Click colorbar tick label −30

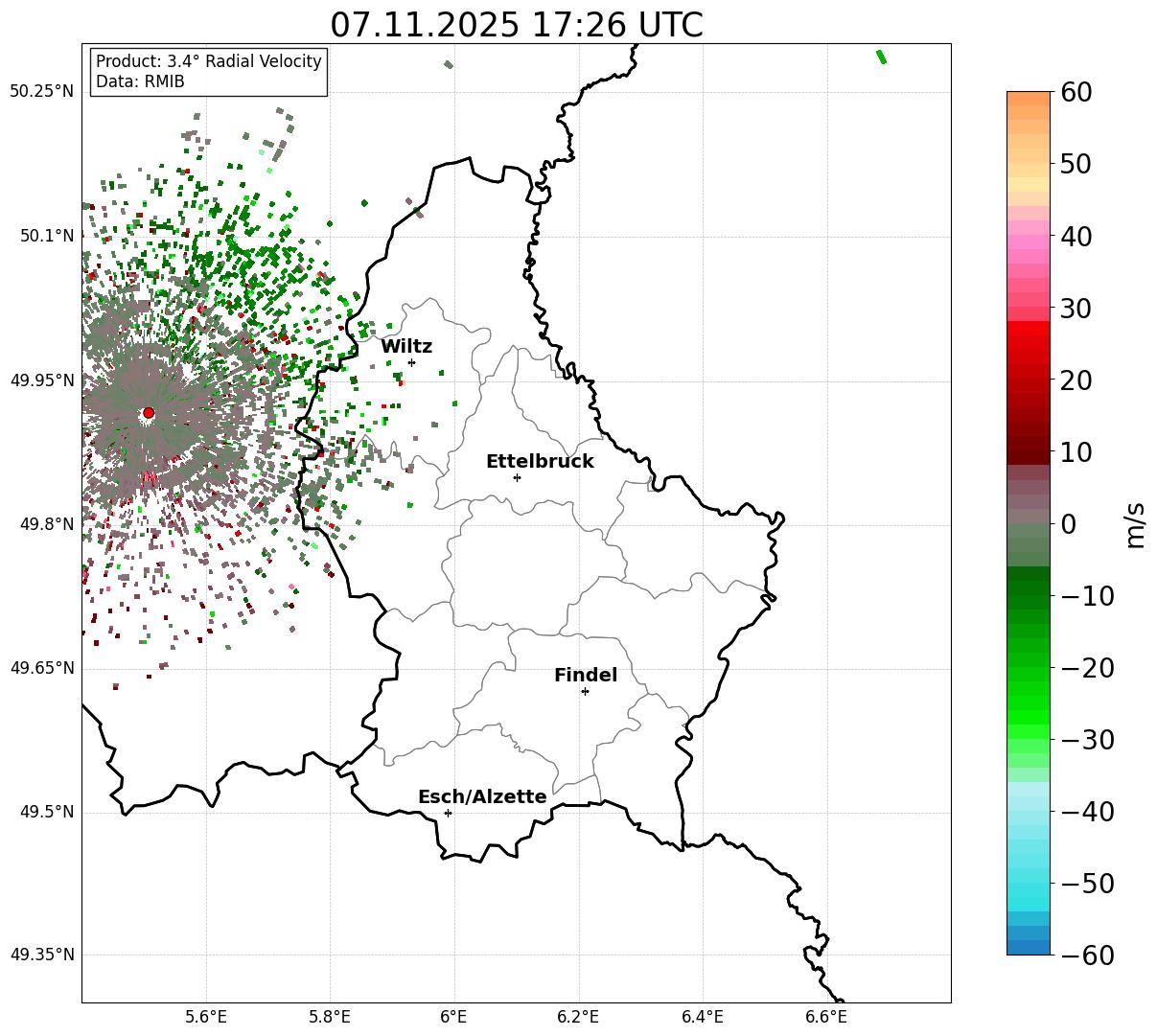(1087, 740)
